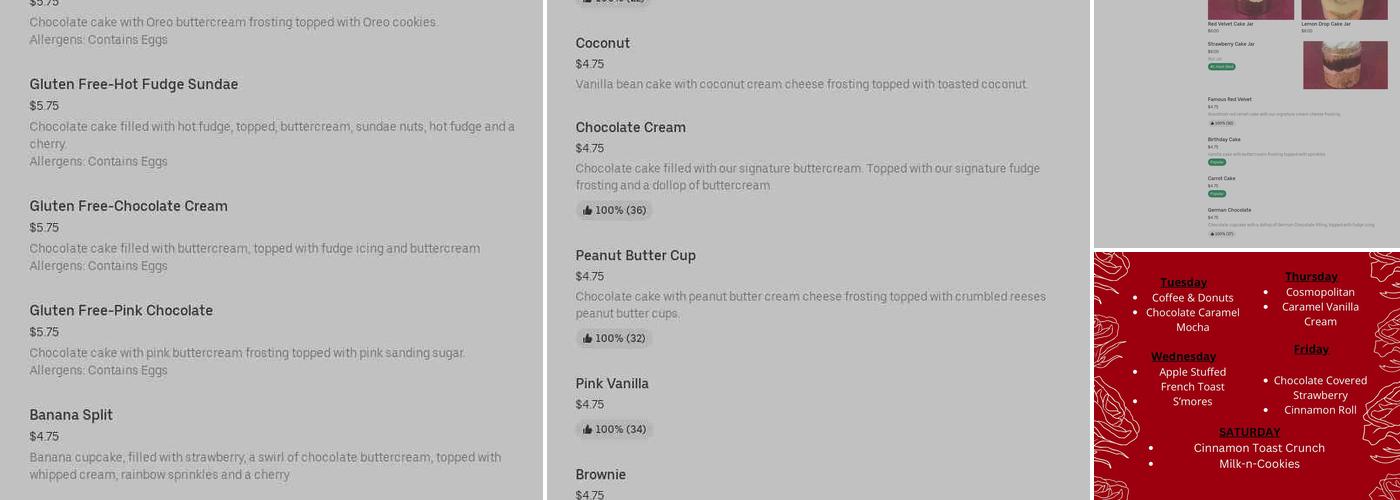This screenshot has height=500, width=1400.
Task: Click the thumbs-up icon under Chocolate Cream
Action: 587,211
